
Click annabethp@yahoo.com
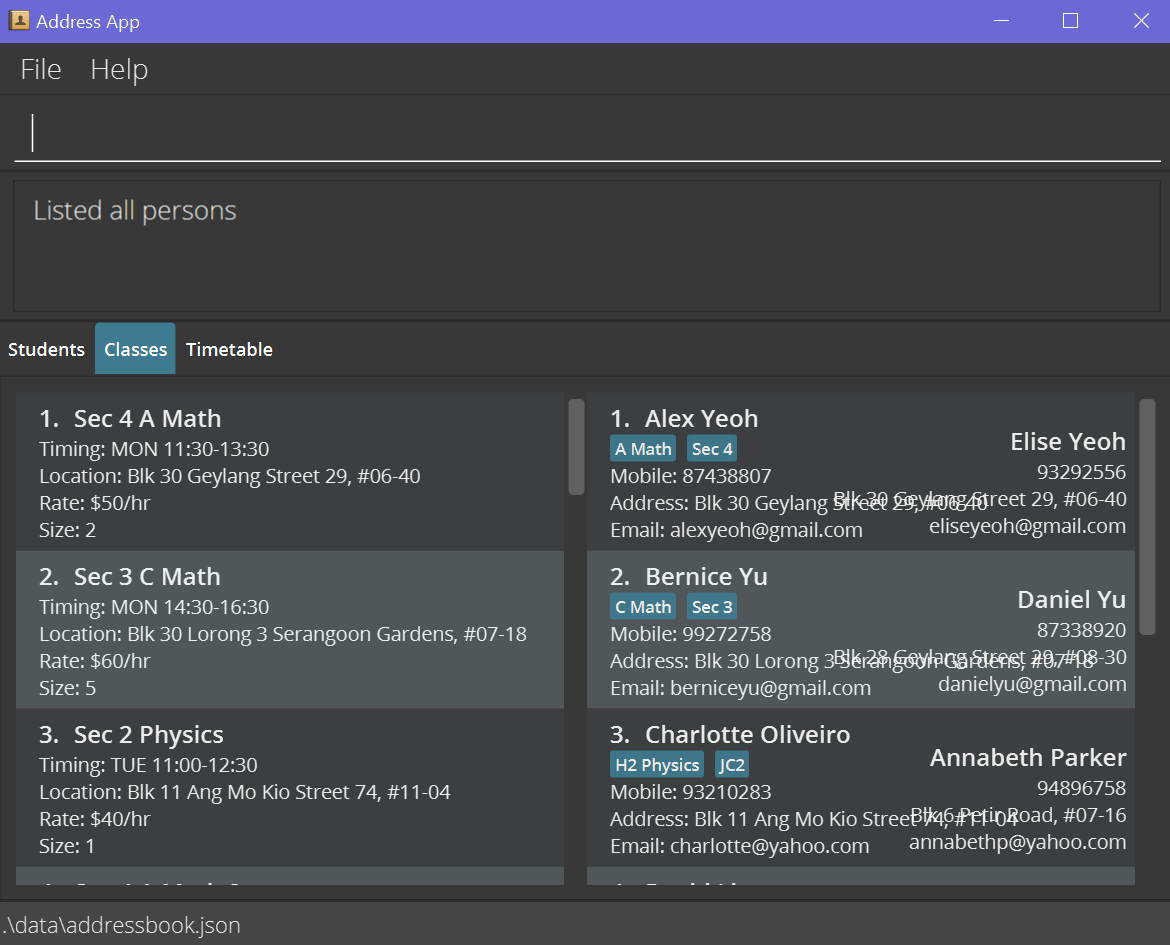click(x=1018, y=842)
